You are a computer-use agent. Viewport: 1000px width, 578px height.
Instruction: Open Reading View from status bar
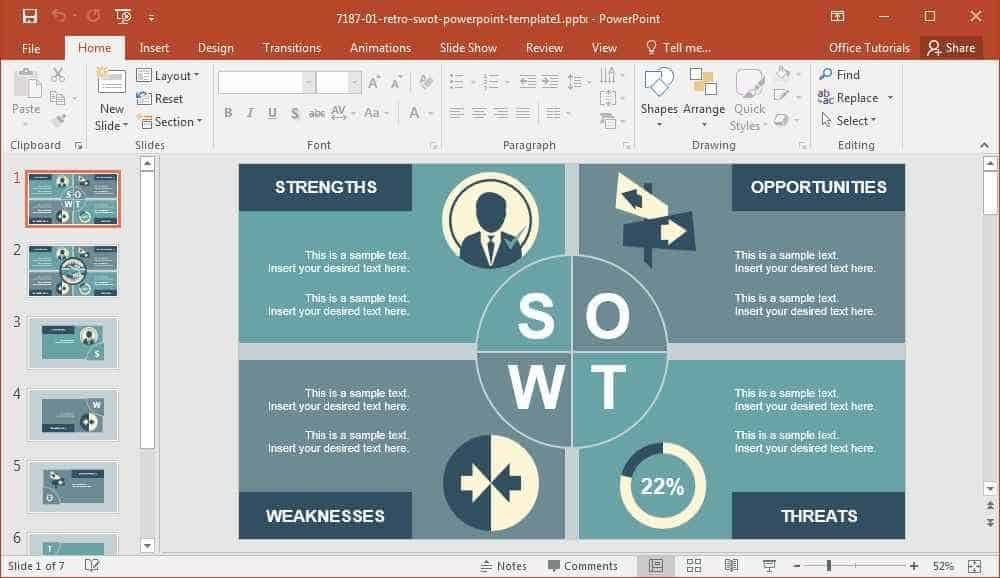[732, 565]
